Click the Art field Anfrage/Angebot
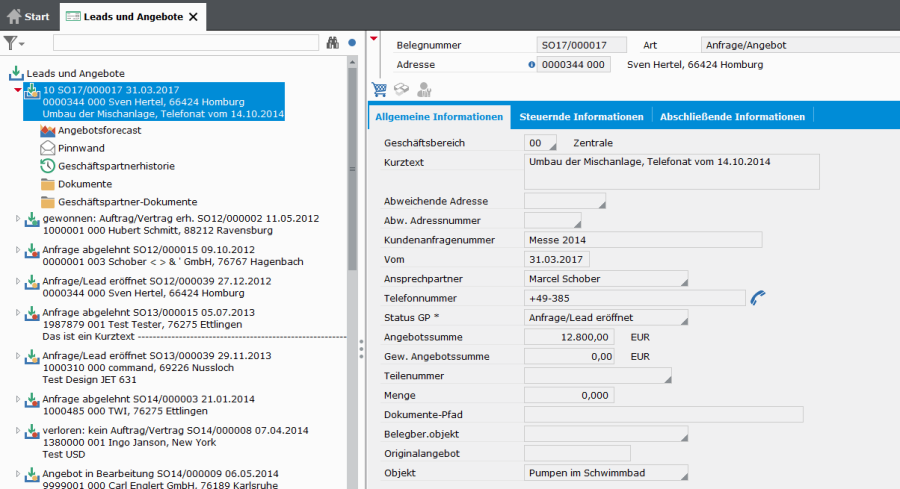Screen dimensions: 900x489 [800, 45]
